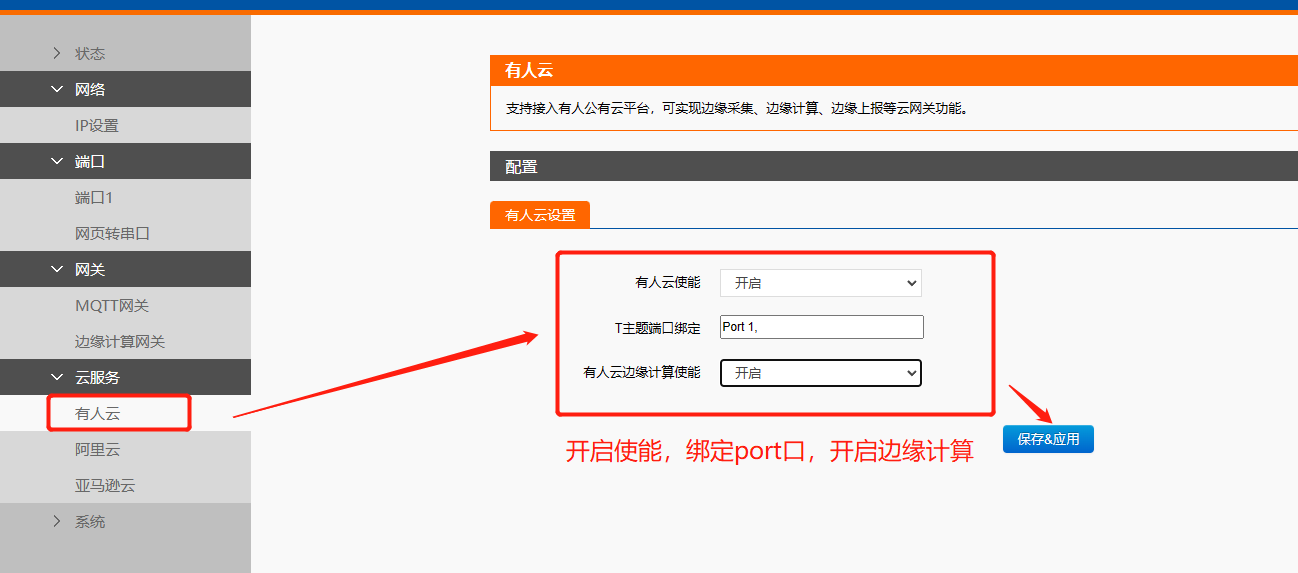The image size is (1298, 573).
Task: Open the 有人云边缘计算使能 dropdown
Action: pos(820,372)
